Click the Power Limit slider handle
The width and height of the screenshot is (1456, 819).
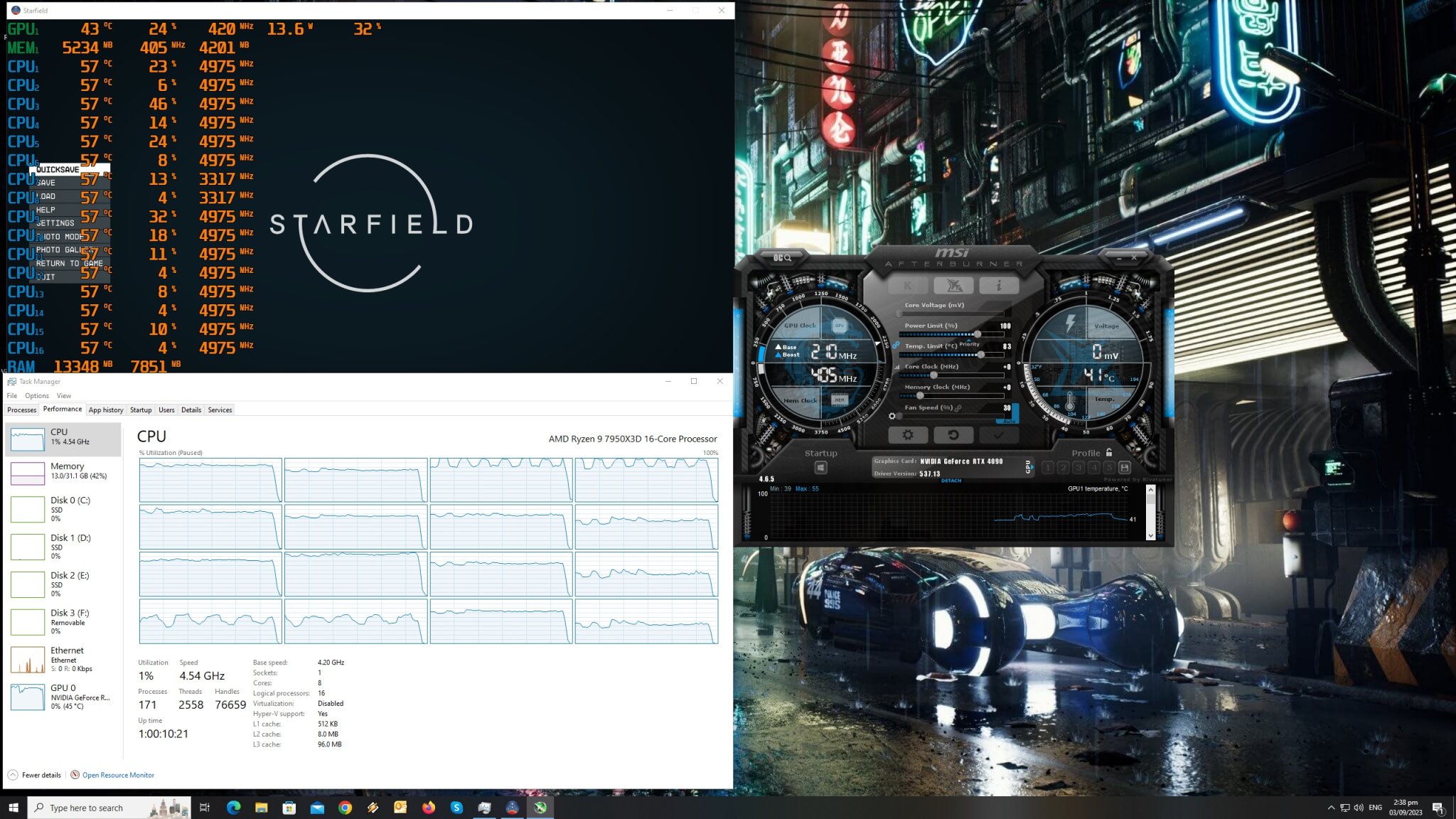978,334
